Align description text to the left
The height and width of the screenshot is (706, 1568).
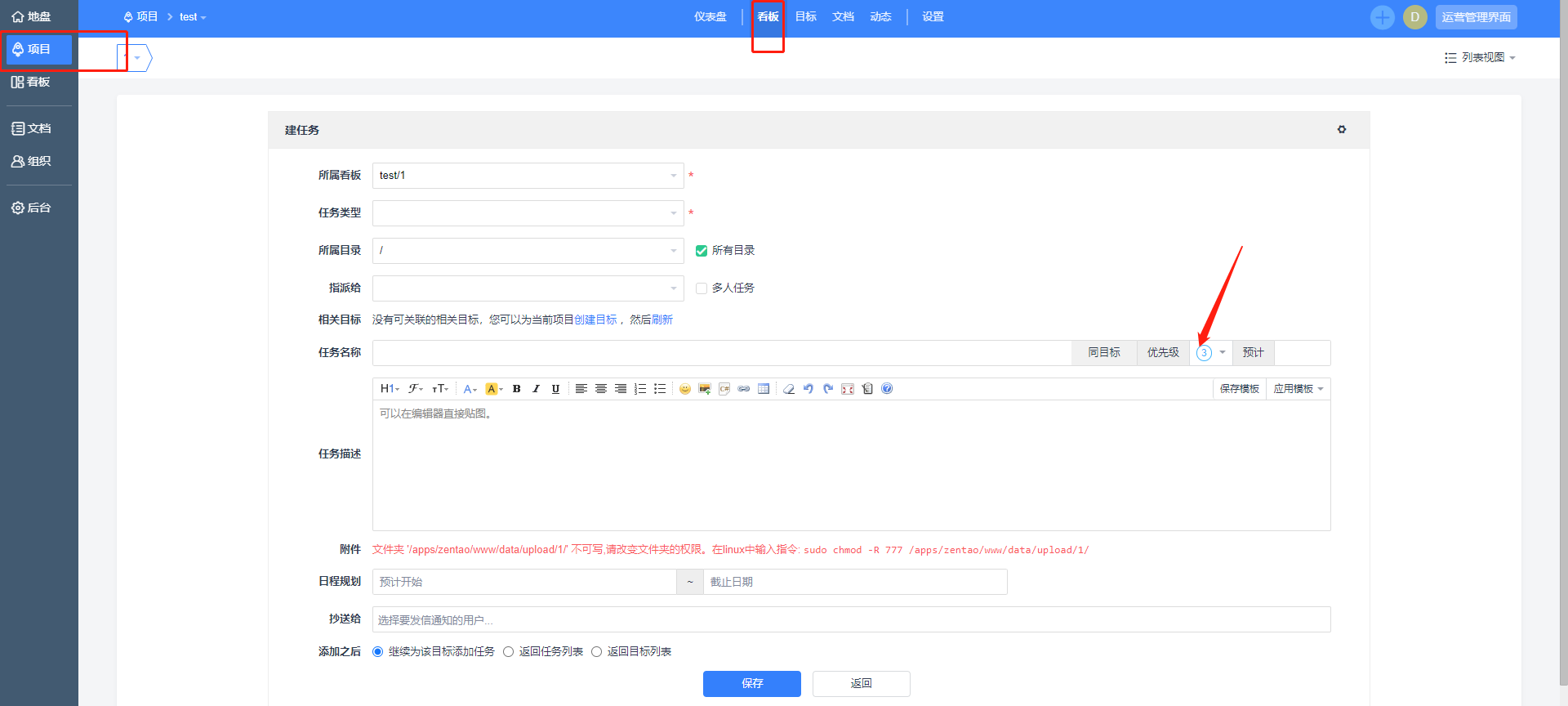581,389
